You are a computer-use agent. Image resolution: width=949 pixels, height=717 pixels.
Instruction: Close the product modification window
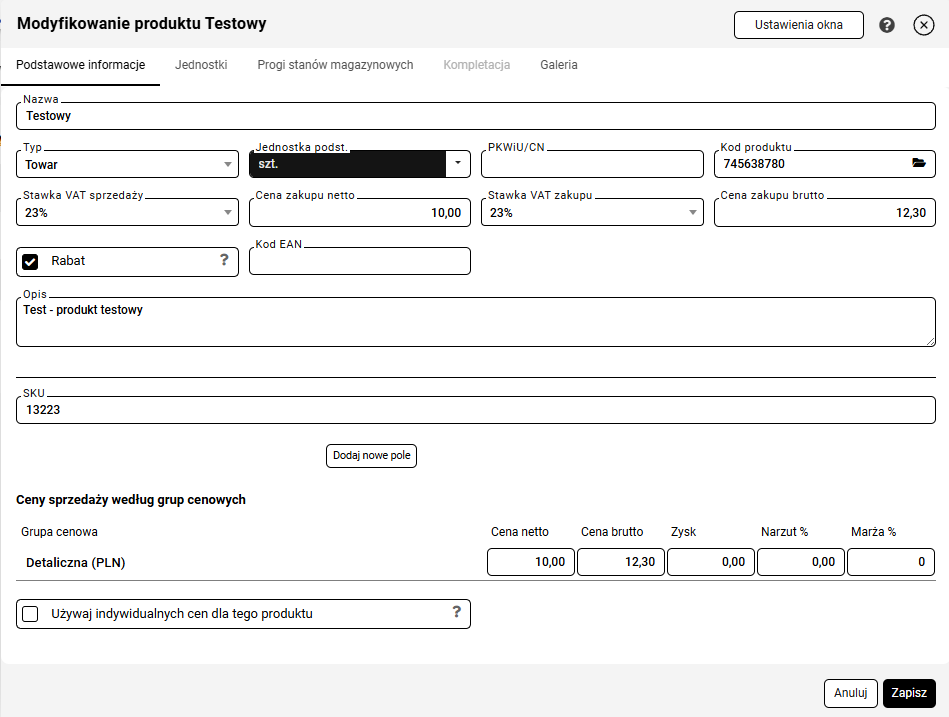[923, 25]
